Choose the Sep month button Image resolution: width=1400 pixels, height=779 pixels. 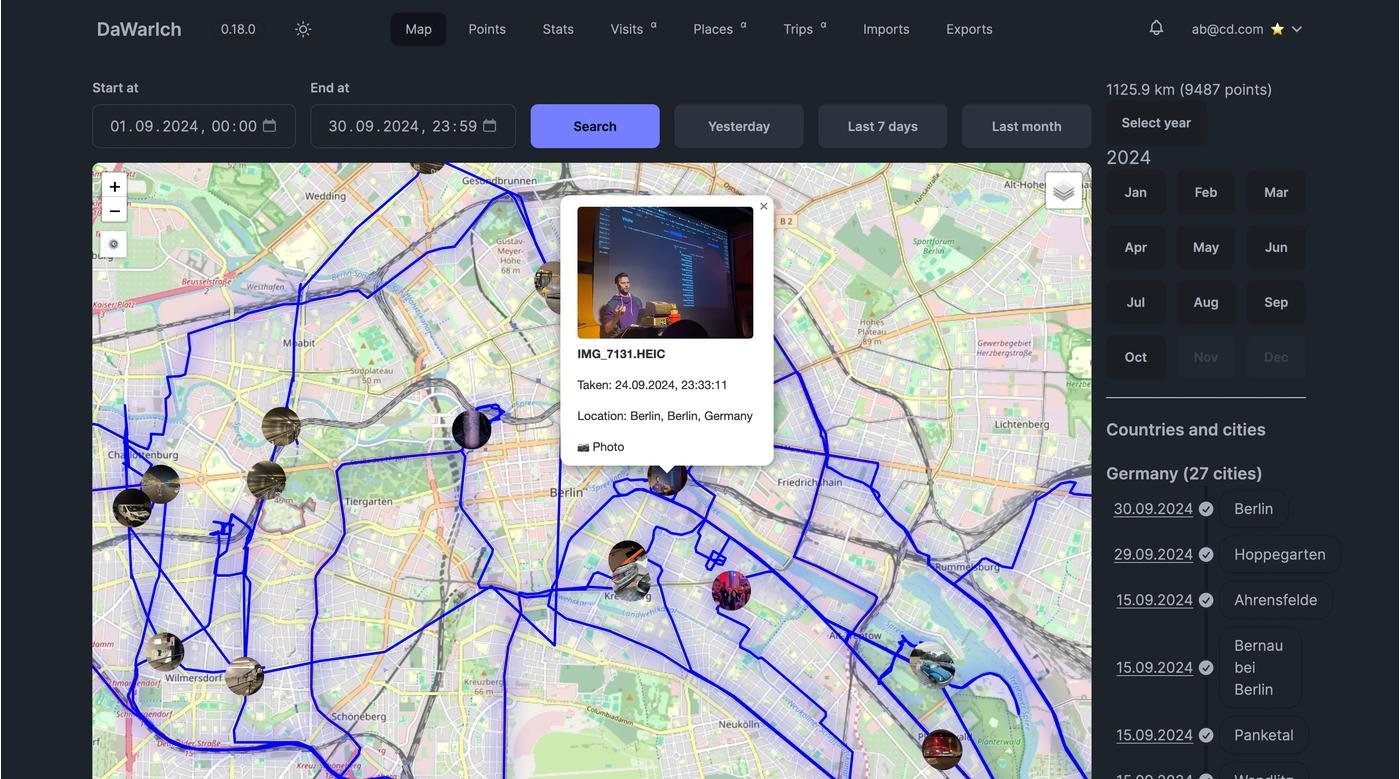[1275, 302]
